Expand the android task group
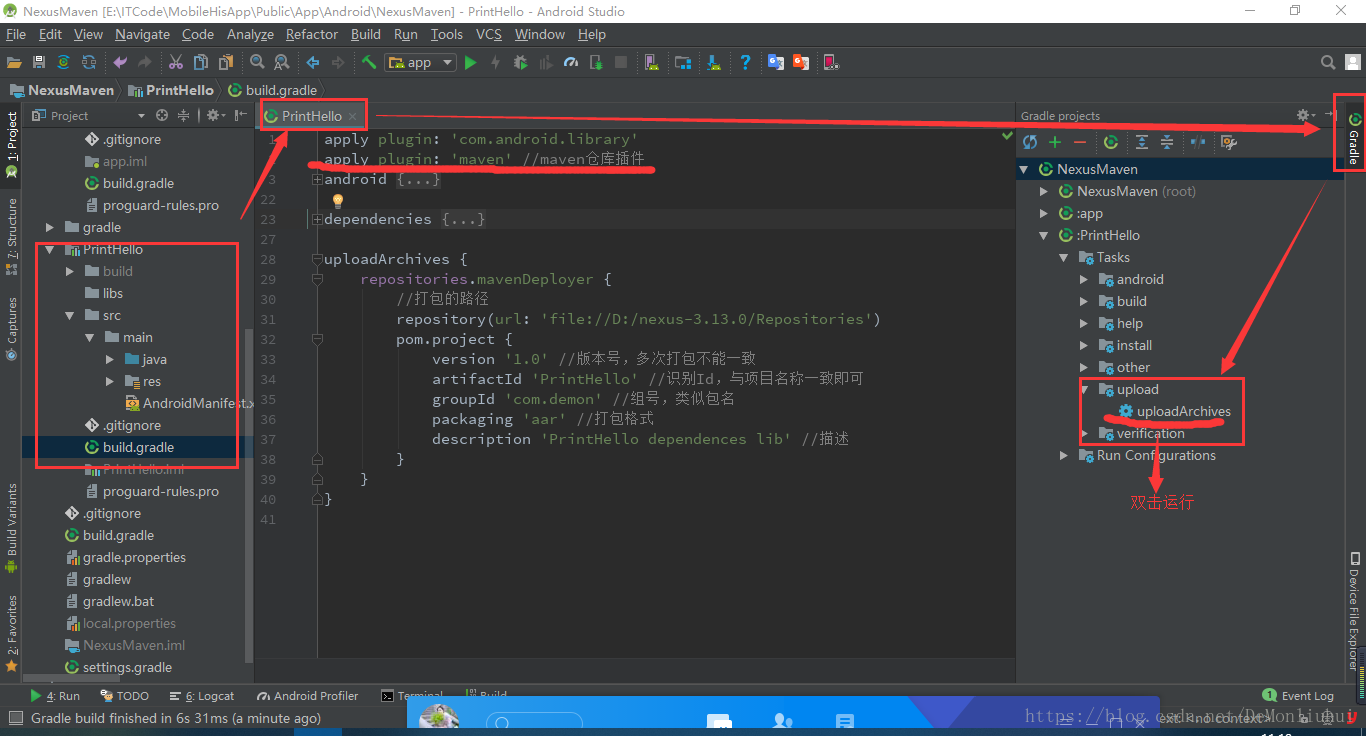Screen dimensions: 1366x736 (x=1084, y=280)
